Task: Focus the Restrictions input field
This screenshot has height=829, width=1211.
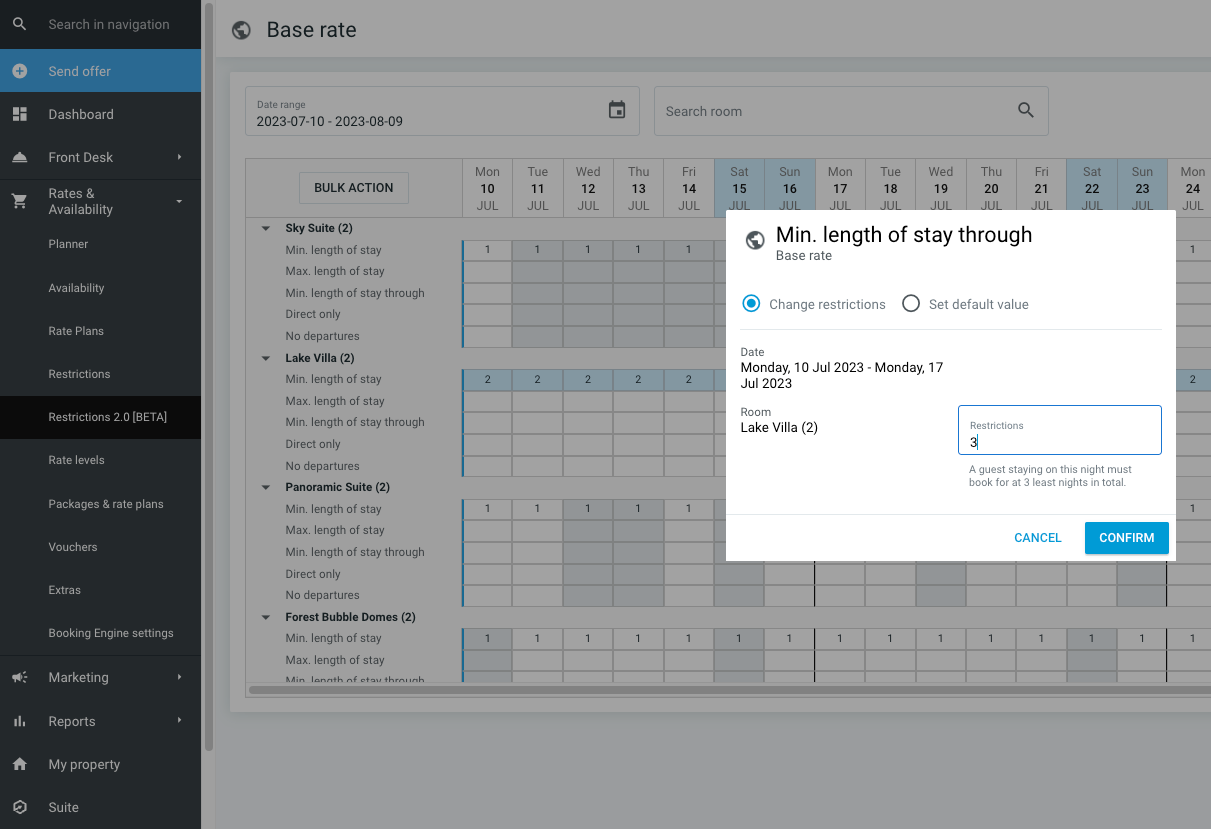Action: [x=1059, y=441]
